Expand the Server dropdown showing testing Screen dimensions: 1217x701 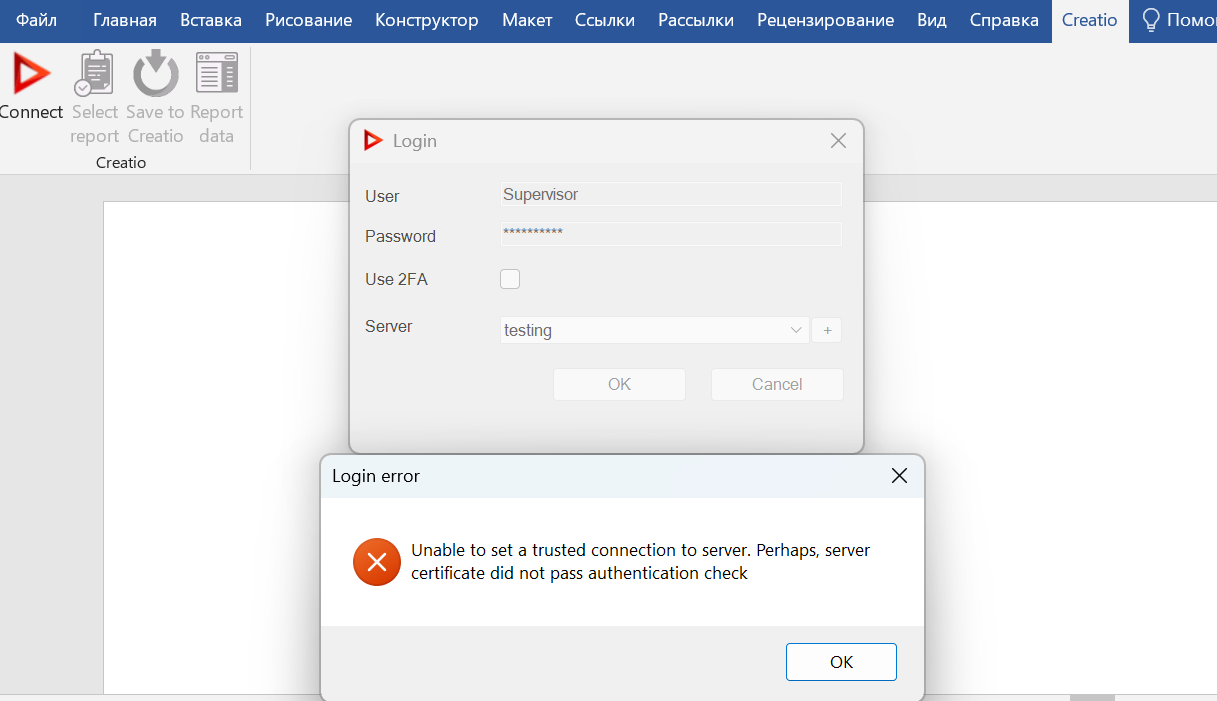796,330
